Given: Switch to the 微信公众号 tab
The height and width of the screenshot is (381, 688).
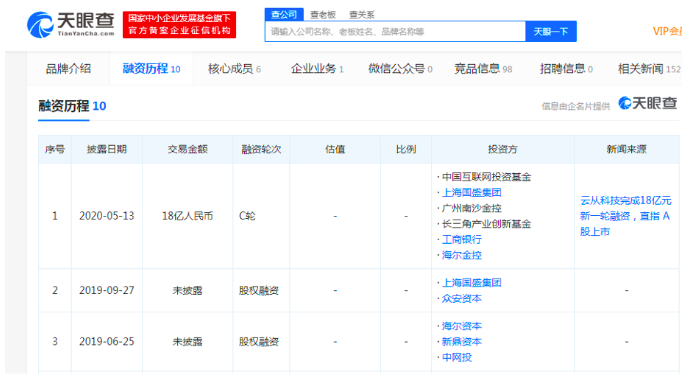Looking at the screenshot, I should tap(400, 69).
